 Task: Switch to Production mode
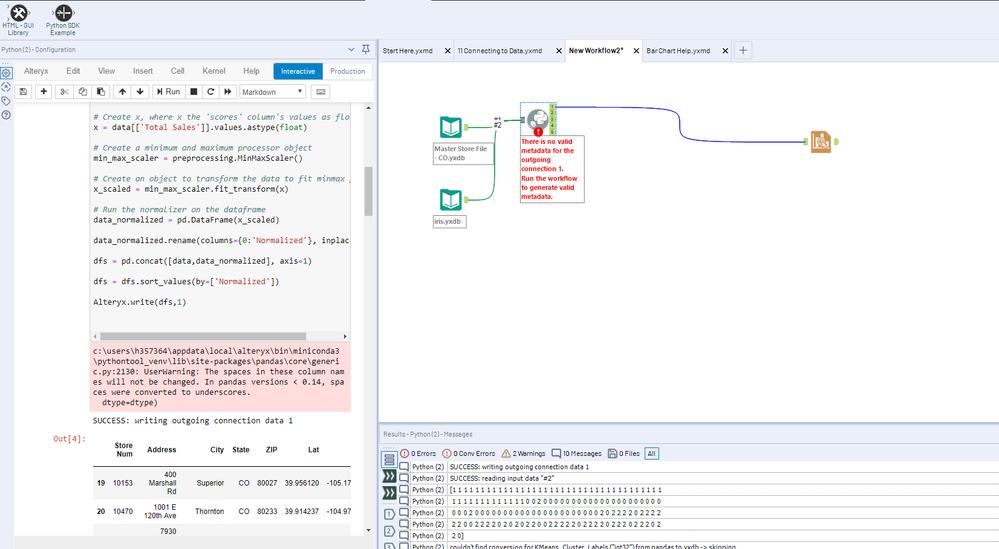[x=348, y=71]
